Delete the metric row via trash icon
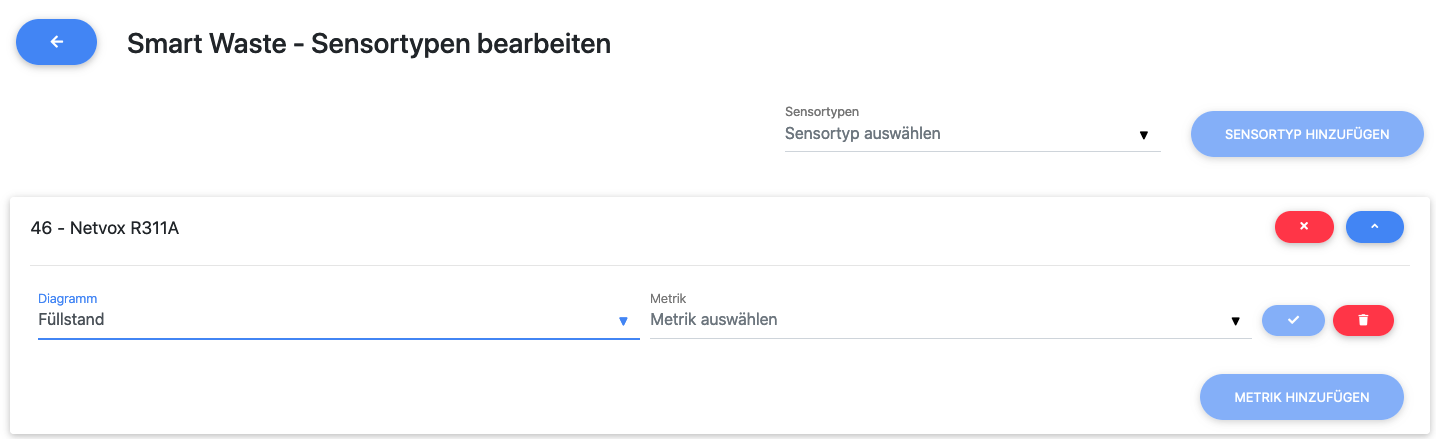Screen dimensions: 1436x439 point(1363,320)
